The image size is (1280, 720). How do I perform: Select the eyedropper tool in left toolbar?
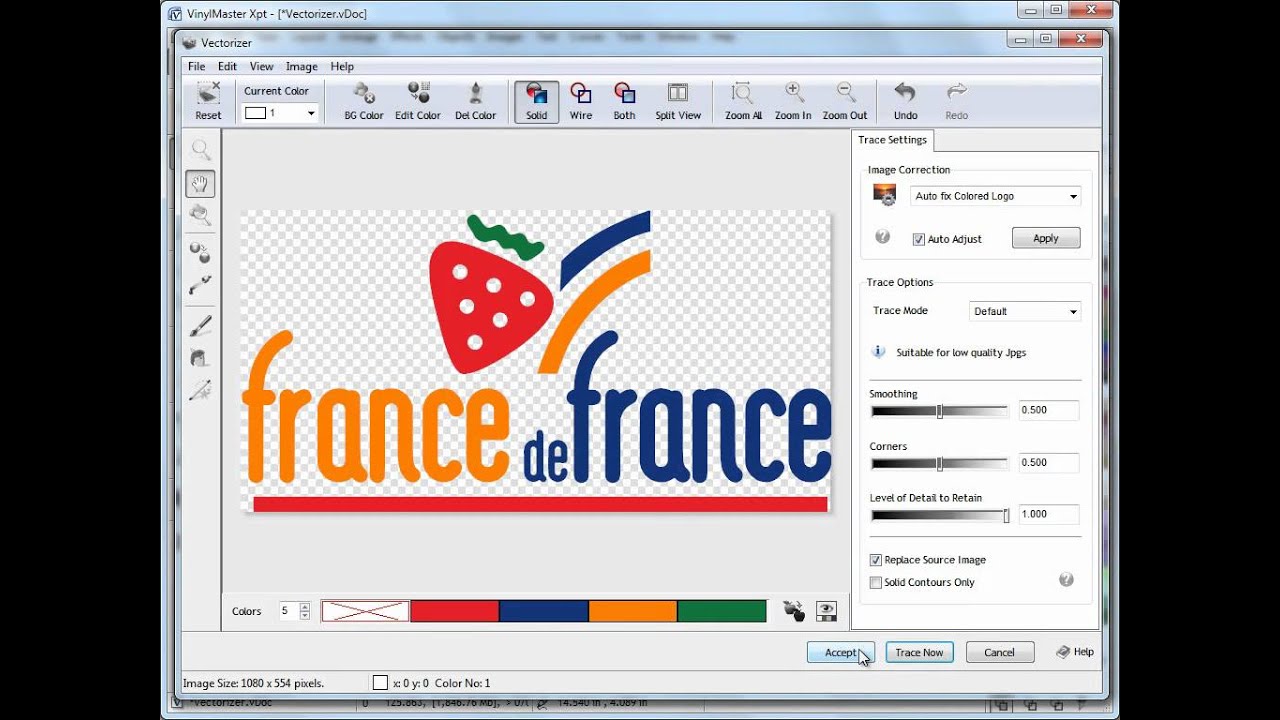201,286
